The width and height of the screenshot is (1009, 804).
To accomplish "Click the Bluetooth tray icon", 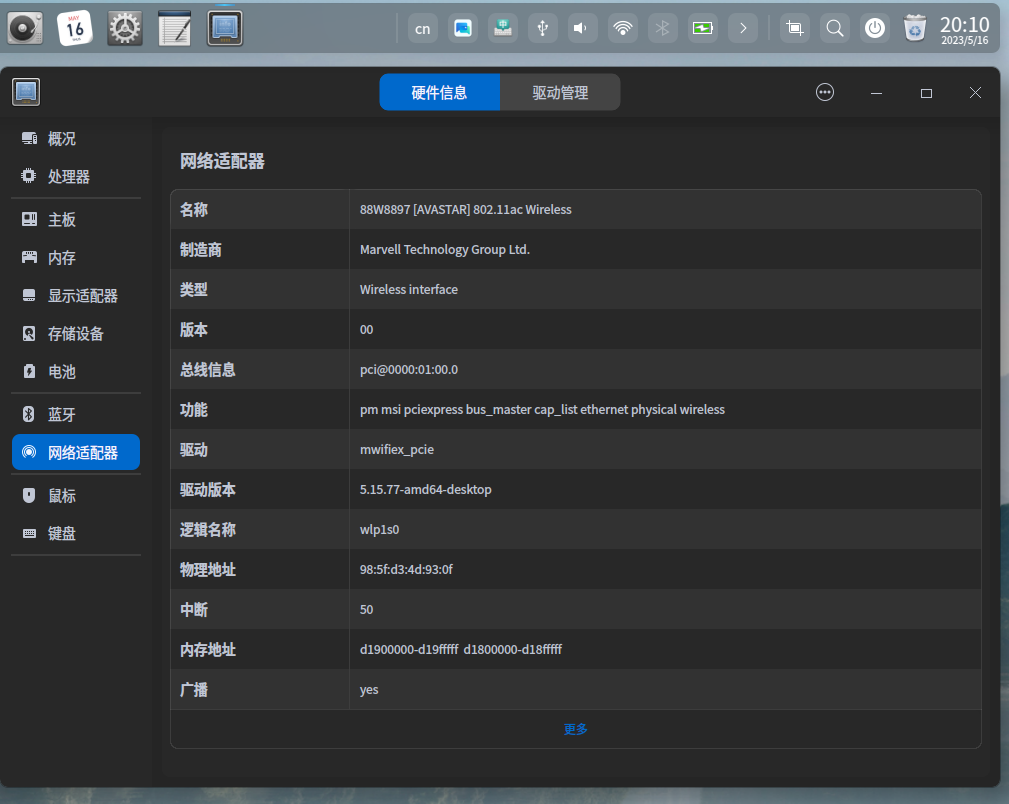I will [x=663, y=28].
